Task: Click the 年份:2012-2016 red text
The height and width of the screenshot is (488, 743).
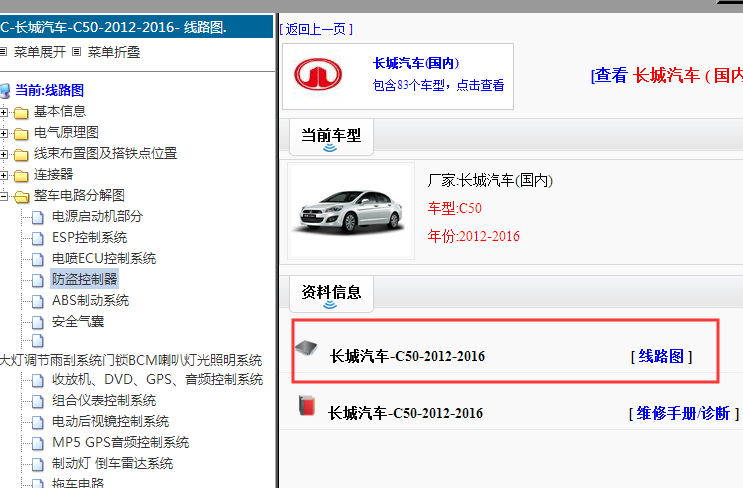Action: point(473,236)
